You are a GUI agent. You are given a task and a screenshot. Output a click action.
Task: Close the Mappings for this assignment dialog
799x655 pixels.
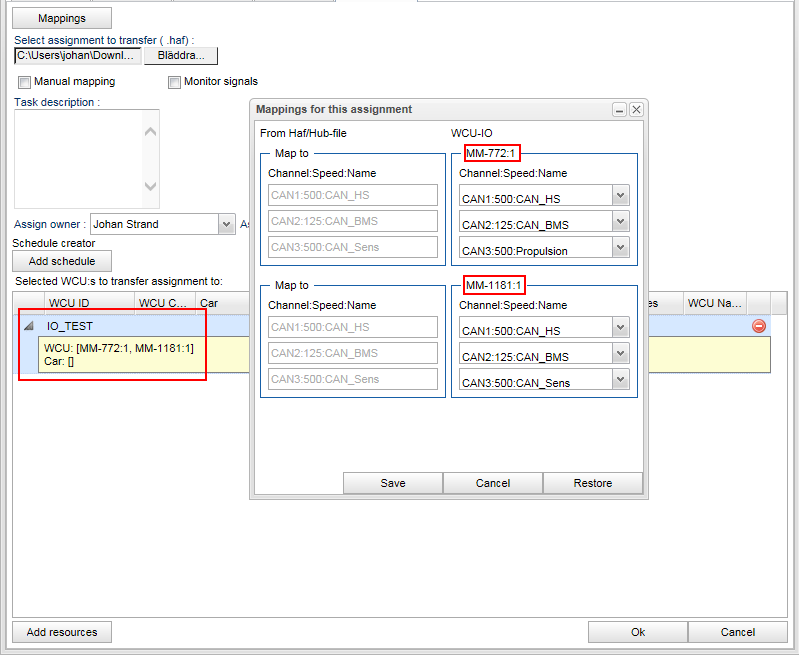coord(636,110)
